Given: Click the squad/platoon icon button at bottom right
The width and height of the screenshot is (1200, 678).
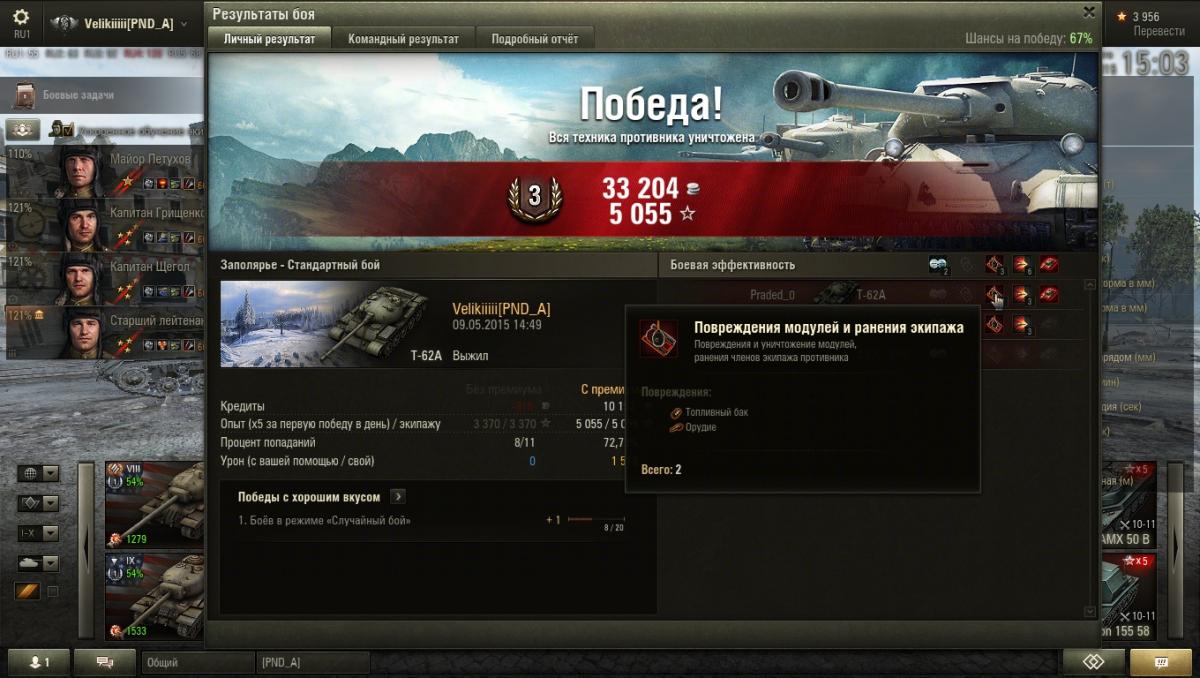Looking at the screenshot, I should pyautogui.click(x=1093, y=662).
